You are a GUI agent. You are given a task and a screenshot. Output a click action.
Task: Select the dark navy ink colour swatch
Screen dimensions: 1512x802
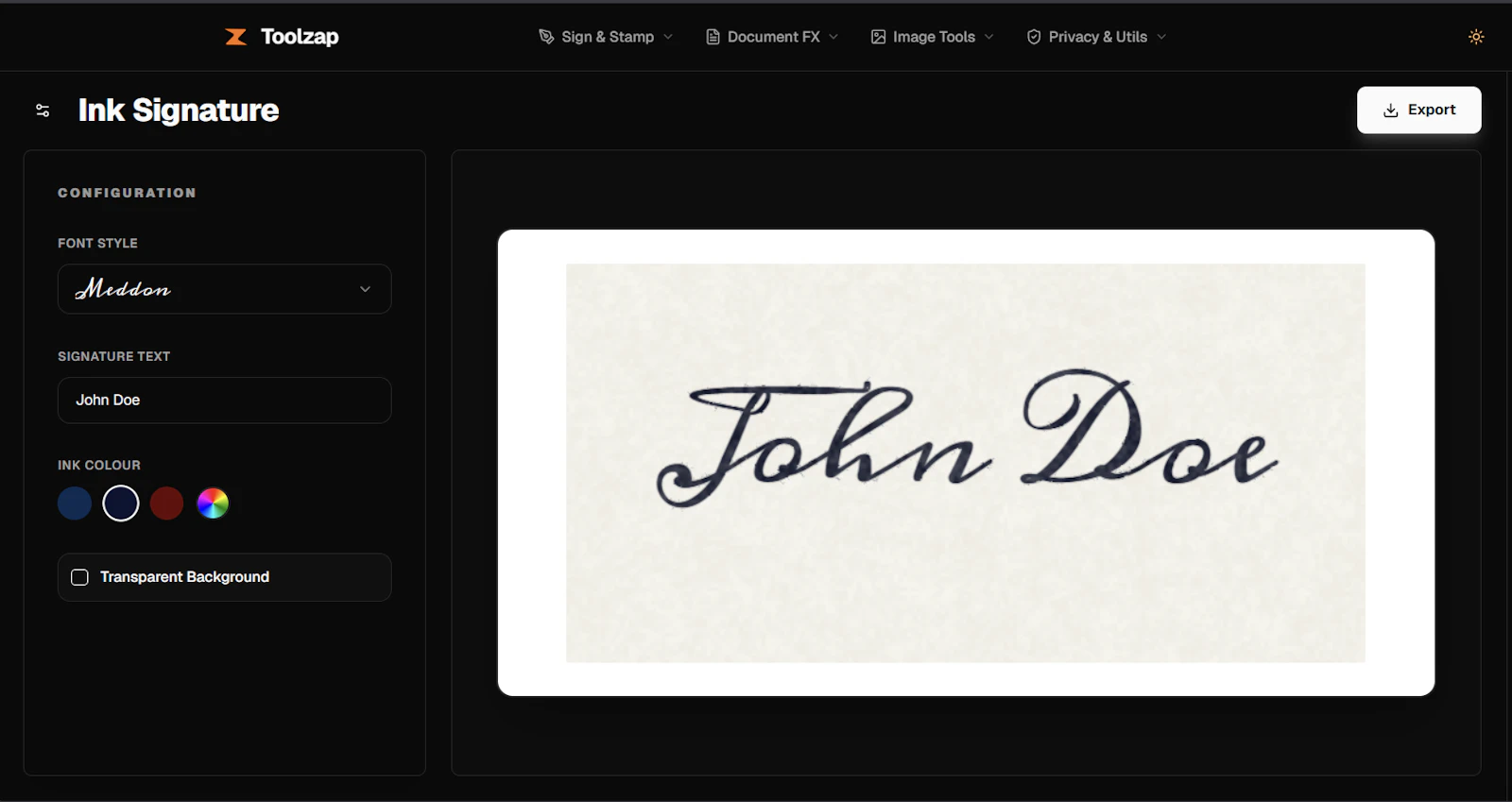pyautogui.click(x=121, y=503)
